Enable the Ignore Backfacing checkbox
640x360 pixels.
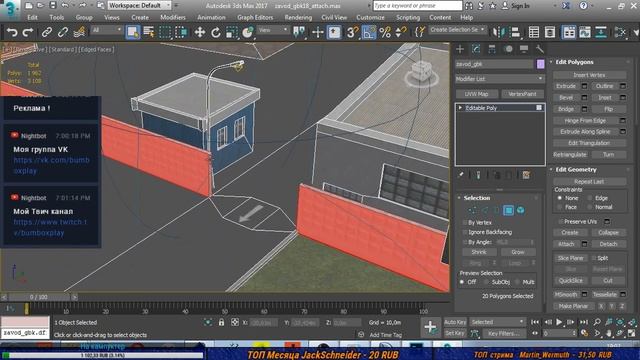[465, 232]
